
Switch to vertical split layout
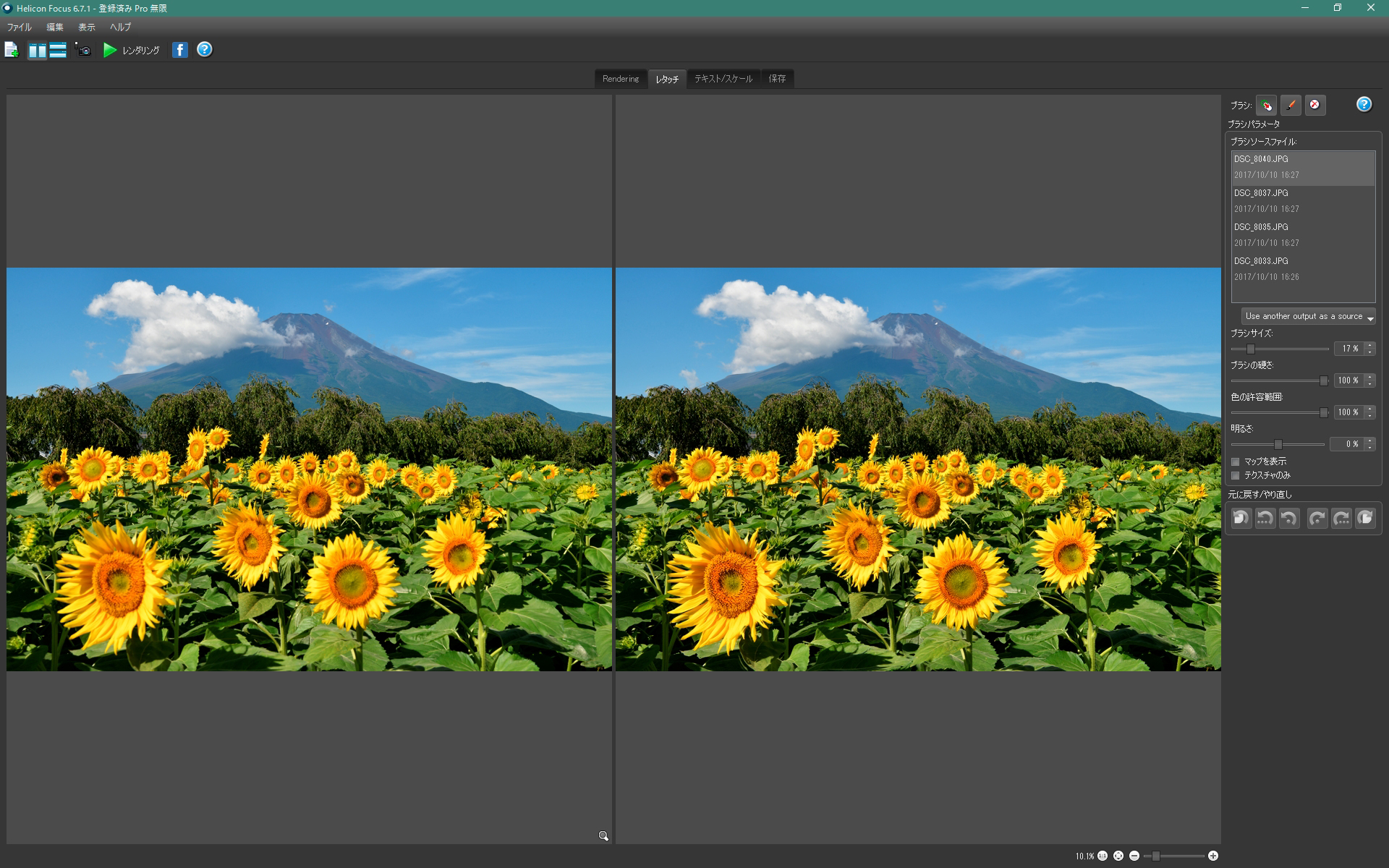click(x=38, y=50)
